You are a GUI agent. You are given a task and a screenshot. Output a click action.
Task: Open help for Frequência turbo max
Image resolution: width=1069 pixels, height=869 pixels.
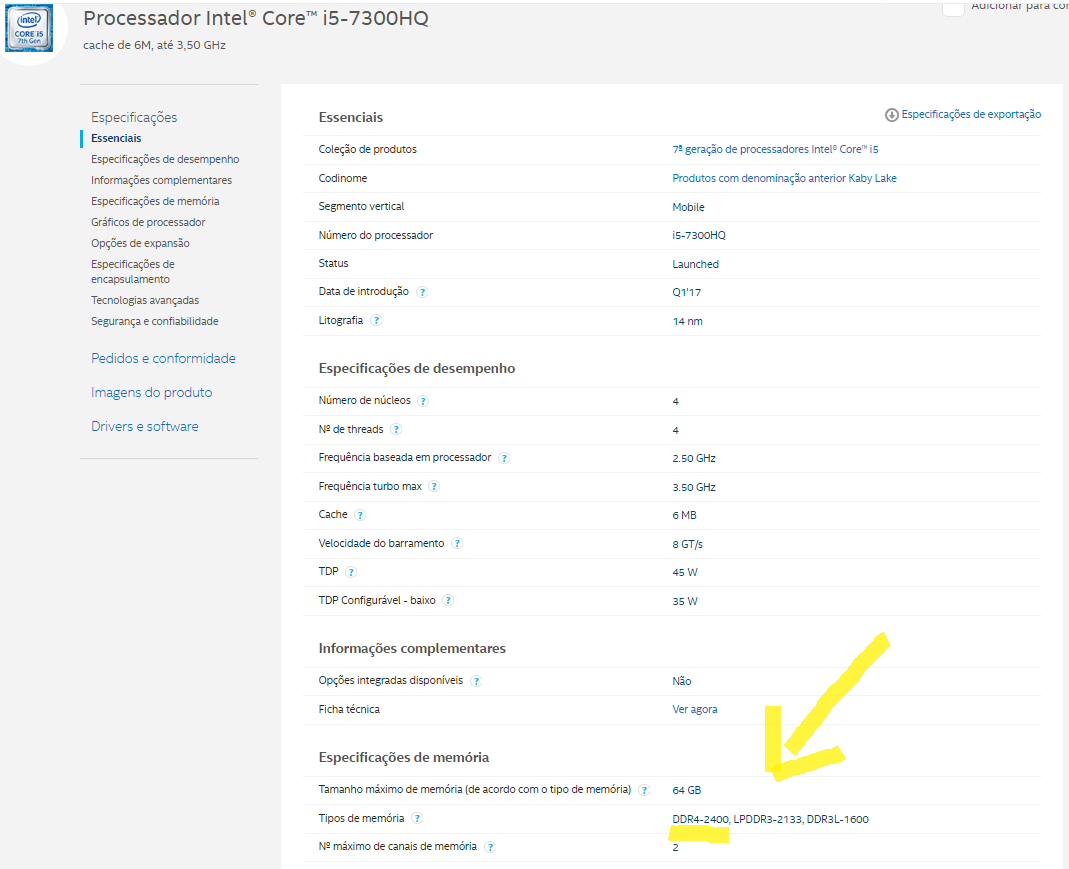coord(434,487)
